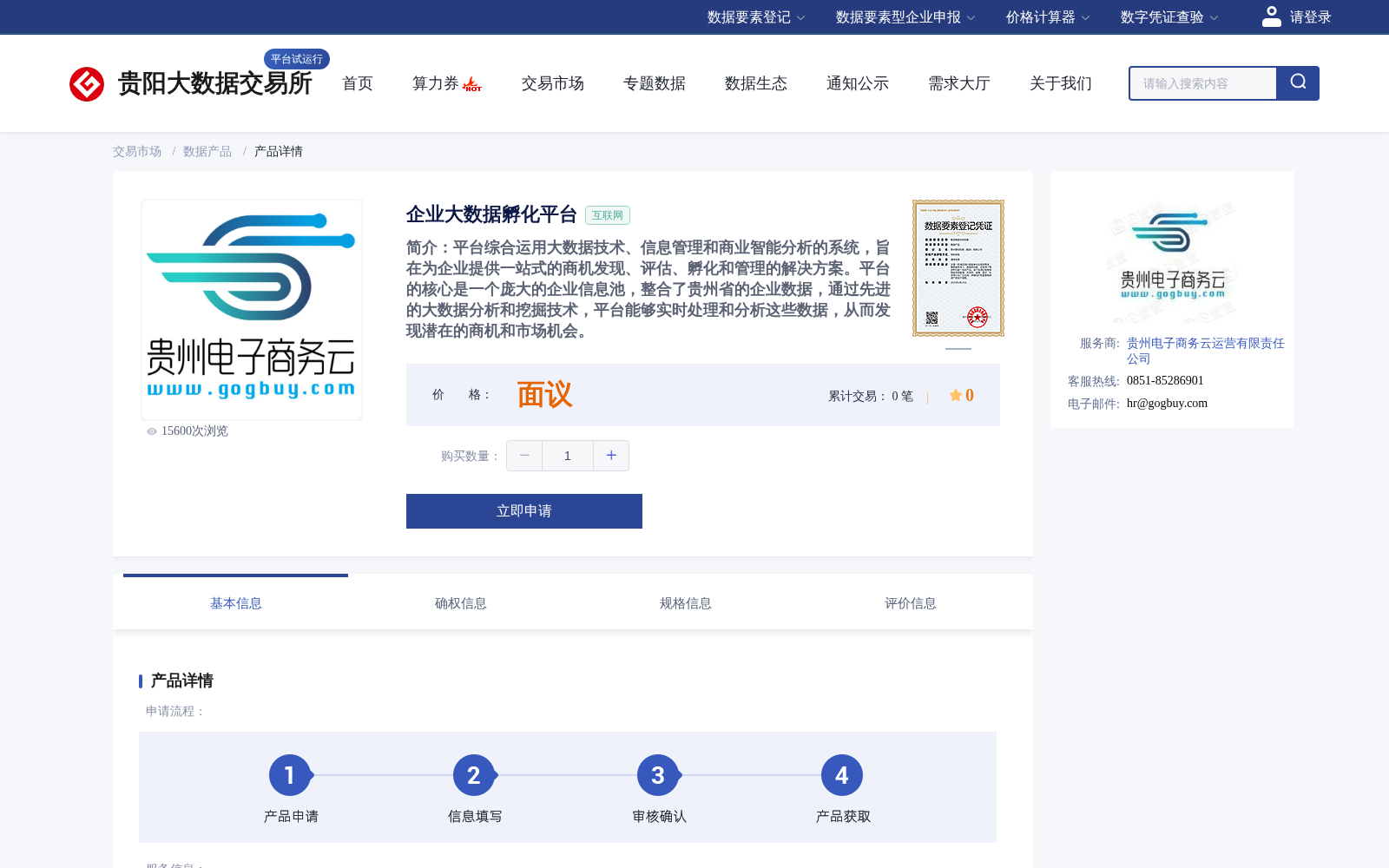The width and height of the screenshot is (1389, 868).
Task: Click 交易市场 breadcrumb link
Action: click(137, 151)
